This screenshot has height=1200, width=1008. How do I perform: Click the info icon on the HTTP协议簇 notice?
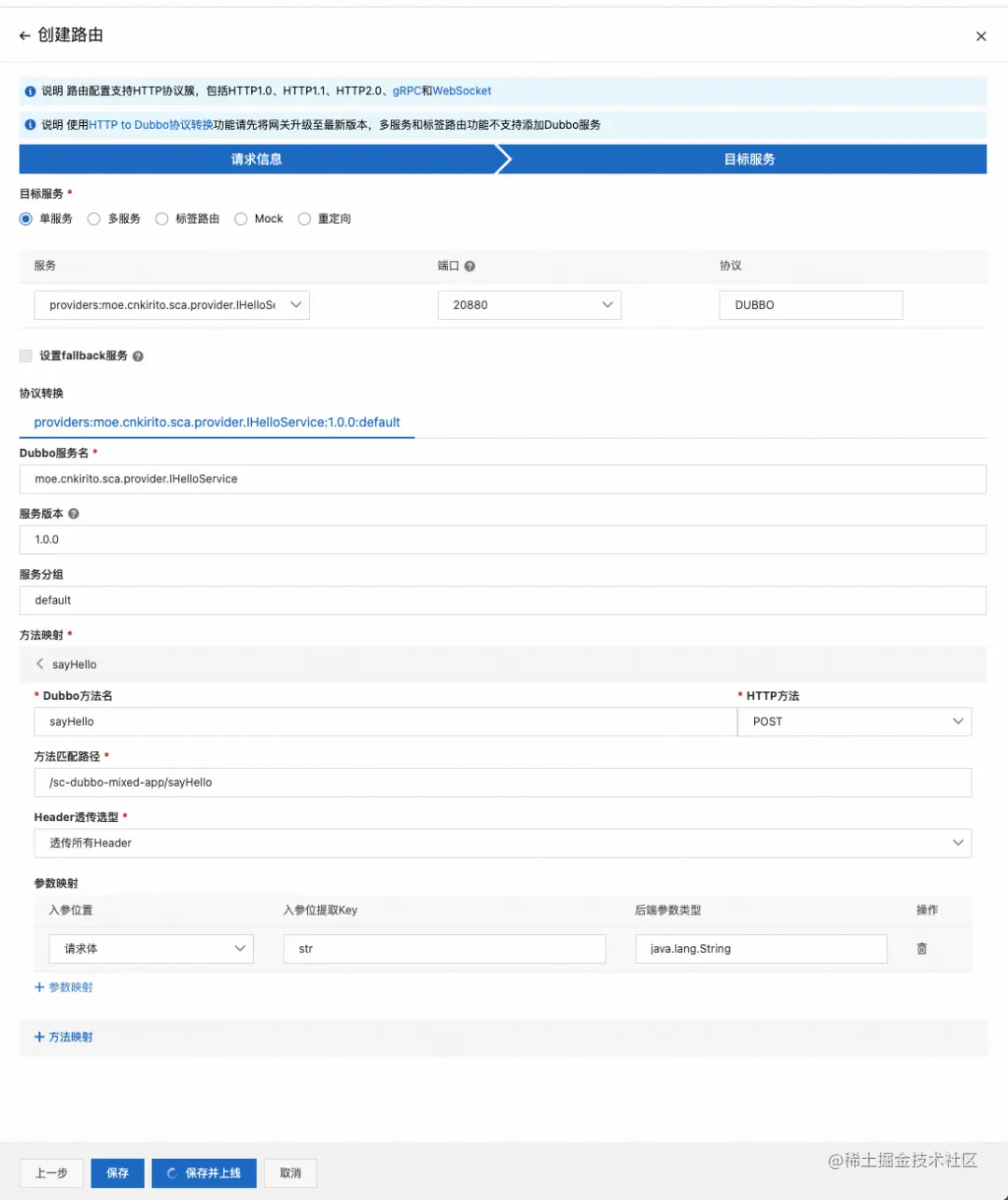(x=31, y=91)
